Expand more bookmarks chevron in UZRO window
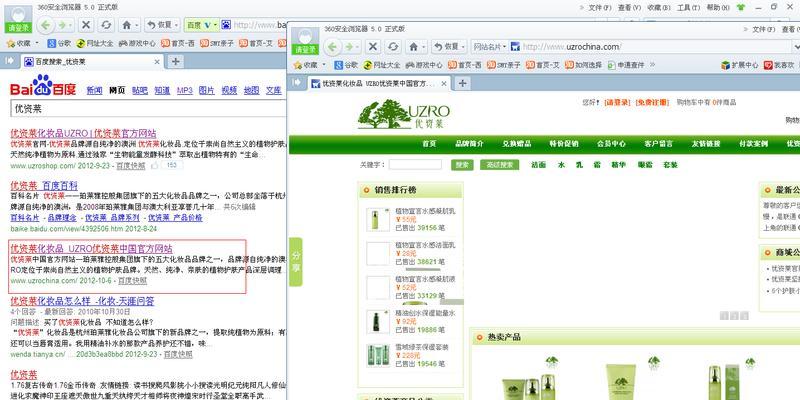 [652, 65]
